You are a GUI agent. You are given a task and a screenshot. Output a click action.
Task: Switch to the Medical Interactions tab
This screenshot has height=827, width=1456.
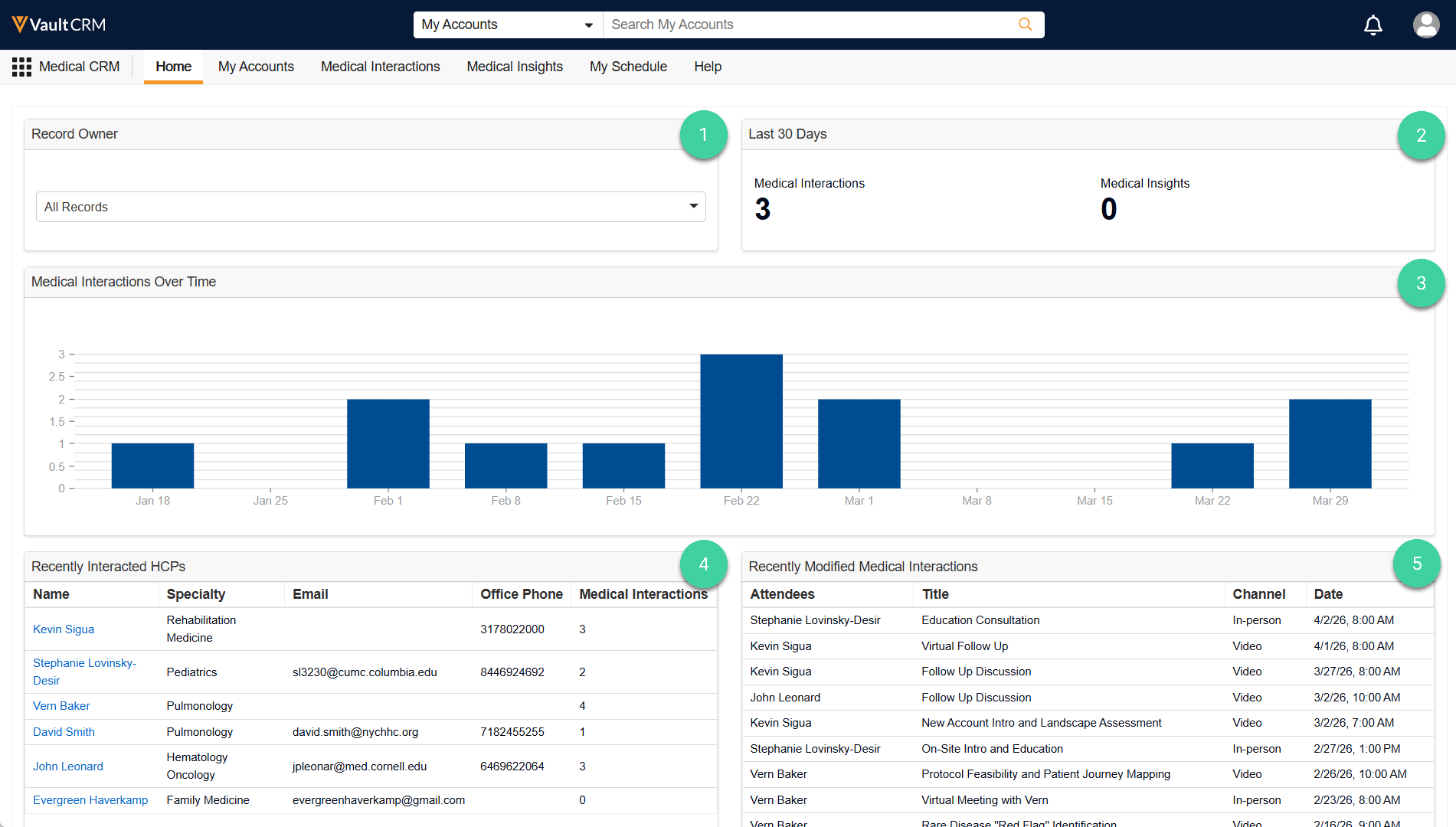click(x=380, y=67)
